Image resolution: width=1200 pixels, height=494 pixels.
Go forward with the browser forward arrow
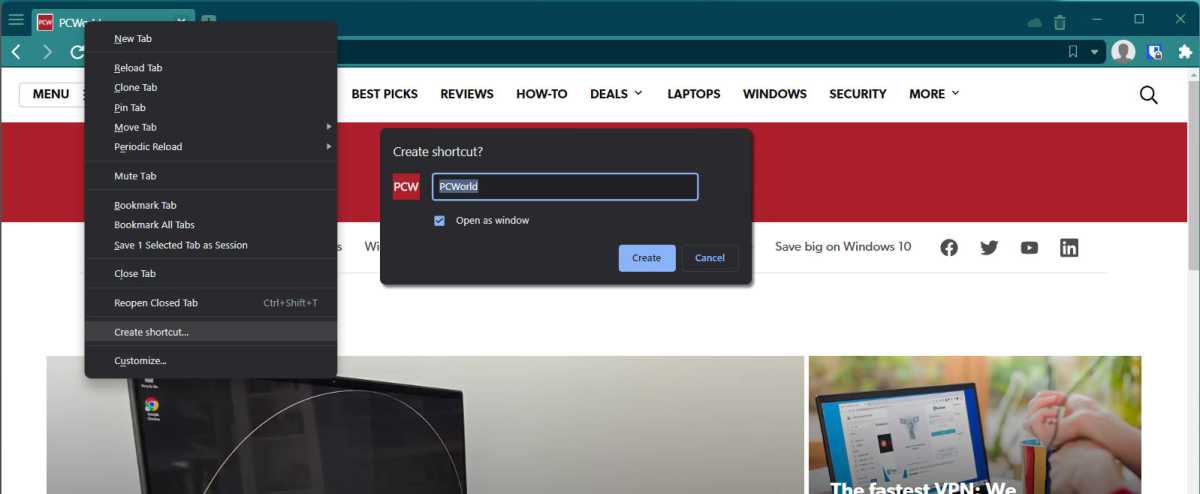point(47,52)
